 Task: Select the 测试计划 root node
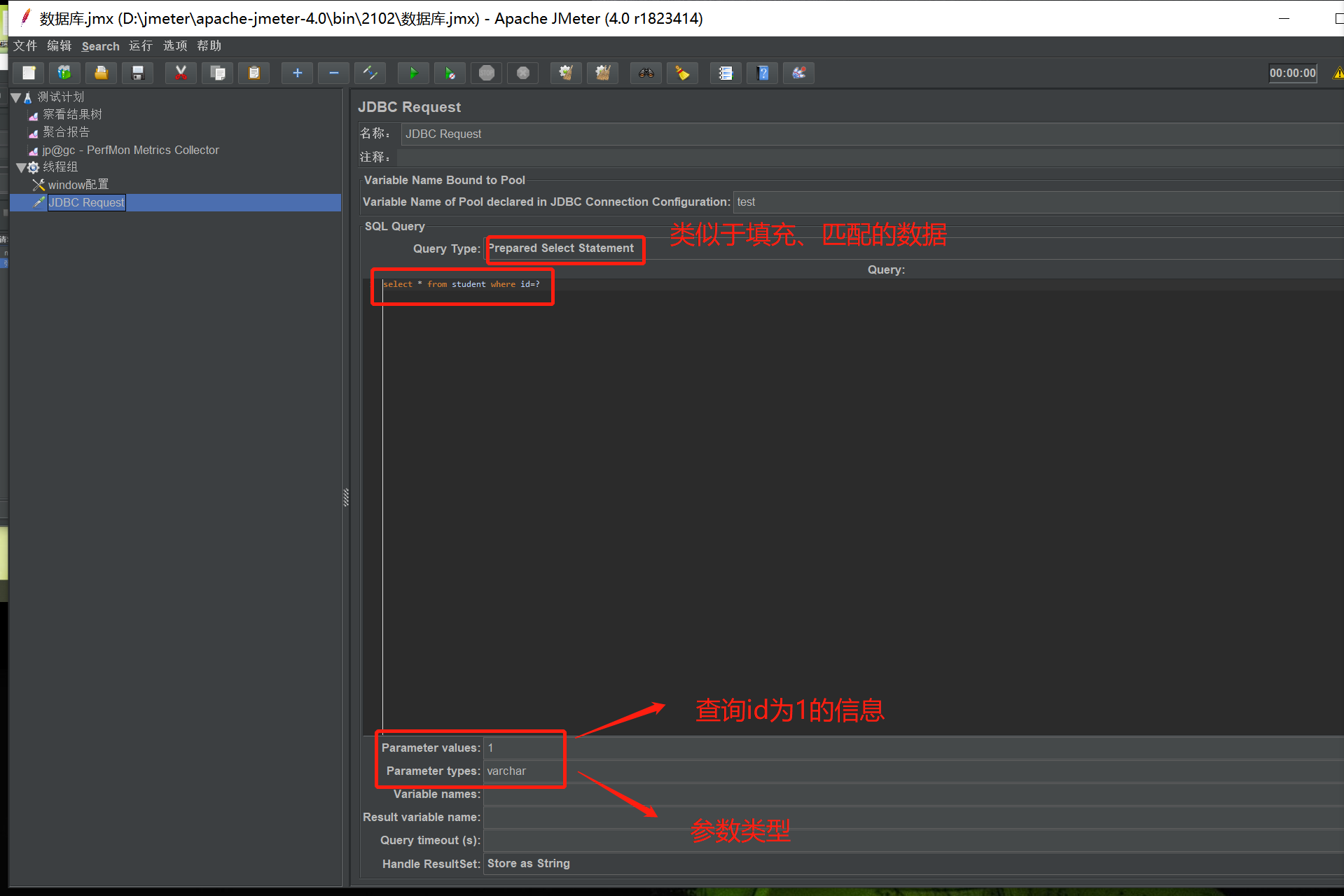click(x=60, y=97)
